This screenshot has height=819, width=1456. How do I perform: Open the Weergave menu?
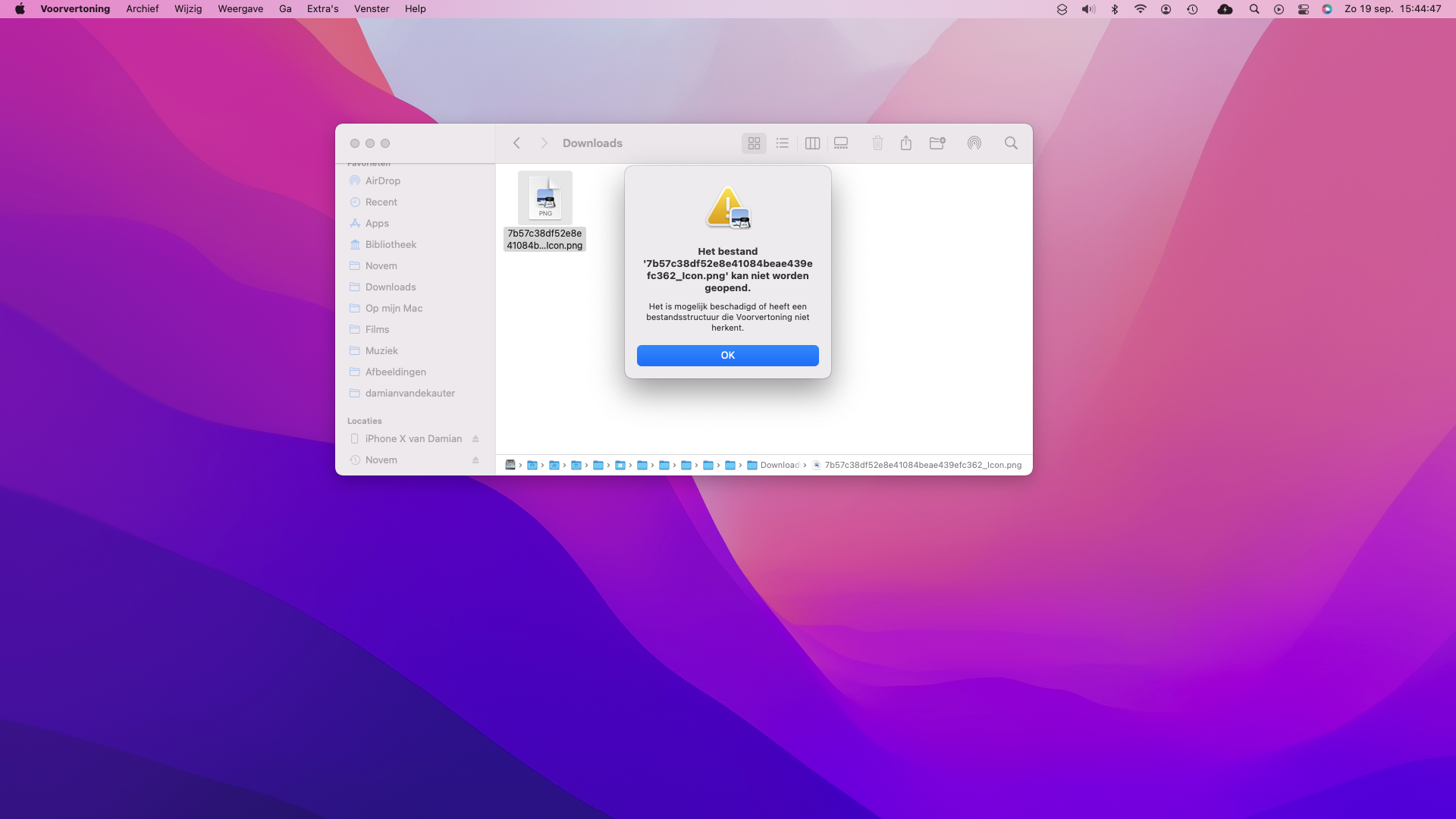(240, 9)
